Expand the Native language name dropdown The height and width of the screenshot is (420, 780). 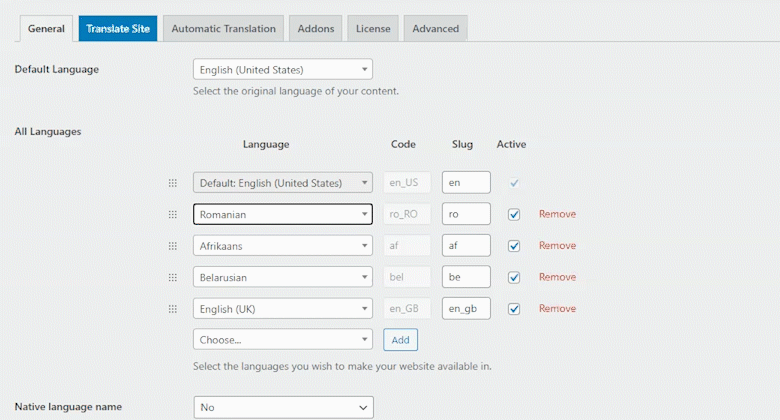[284, 408]
